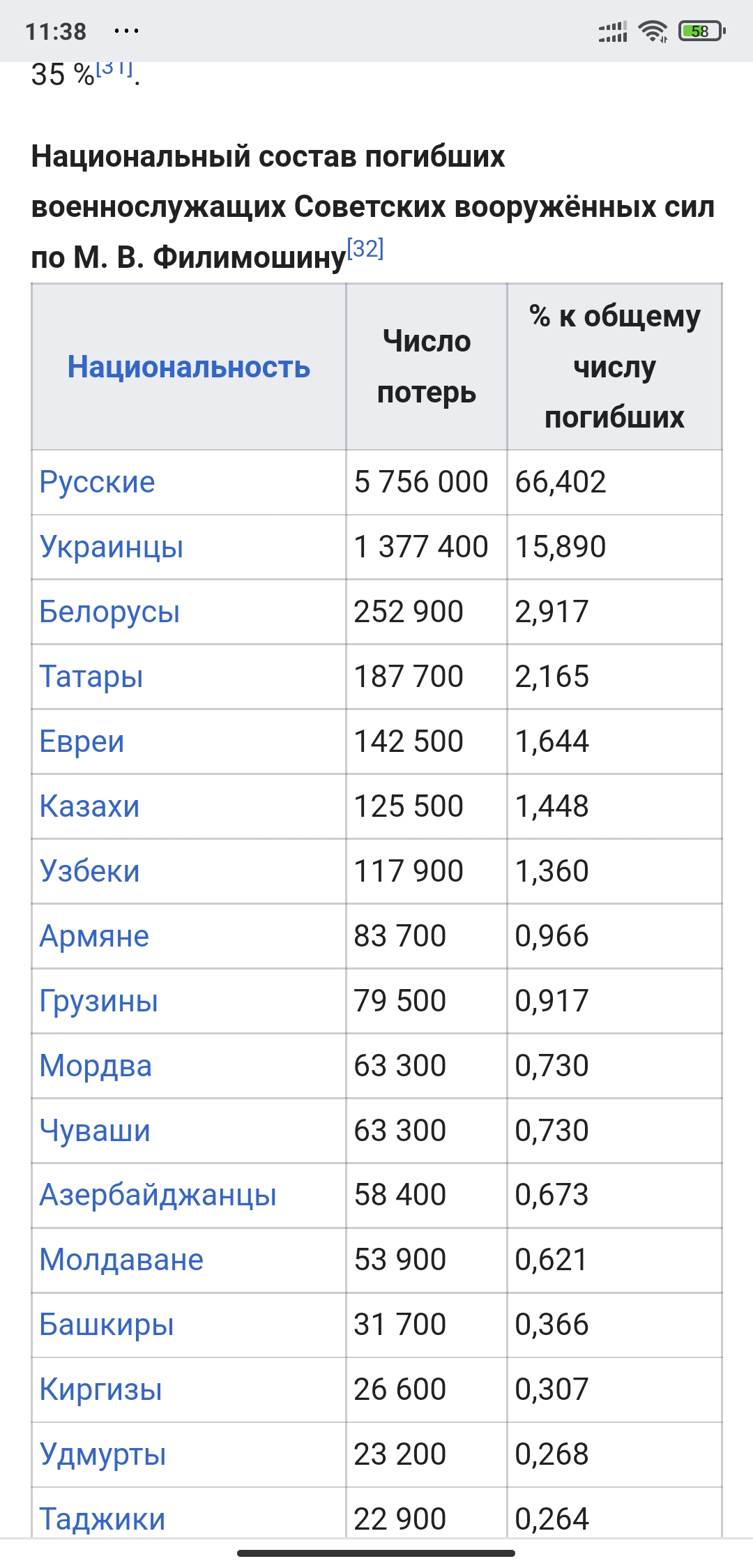Follow the Татары link
Viewport: 753px width, 1568px height.
click(x=91, y=677)
